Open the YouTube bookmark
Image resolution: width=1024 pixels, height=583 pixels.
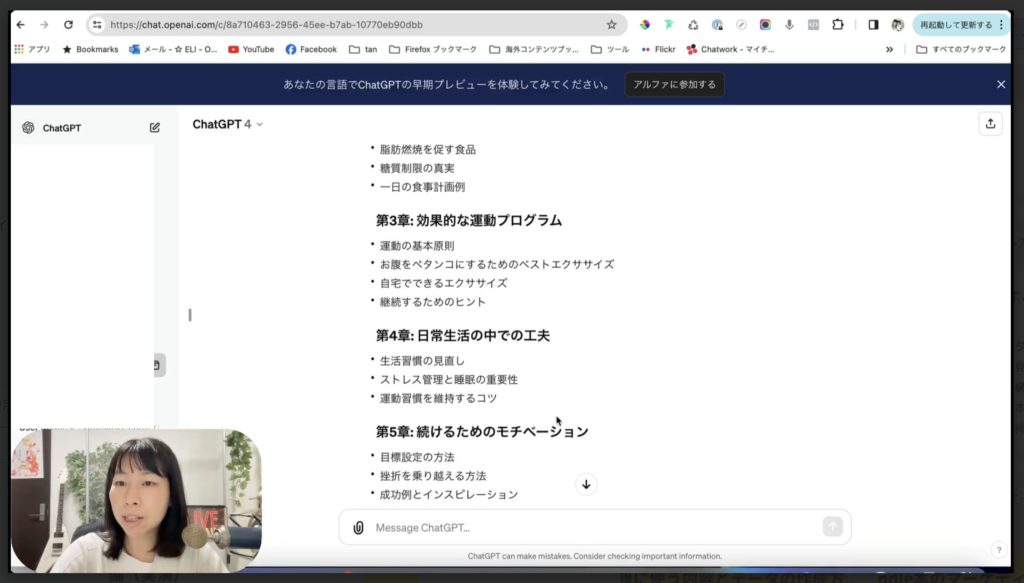click(251, 49)
